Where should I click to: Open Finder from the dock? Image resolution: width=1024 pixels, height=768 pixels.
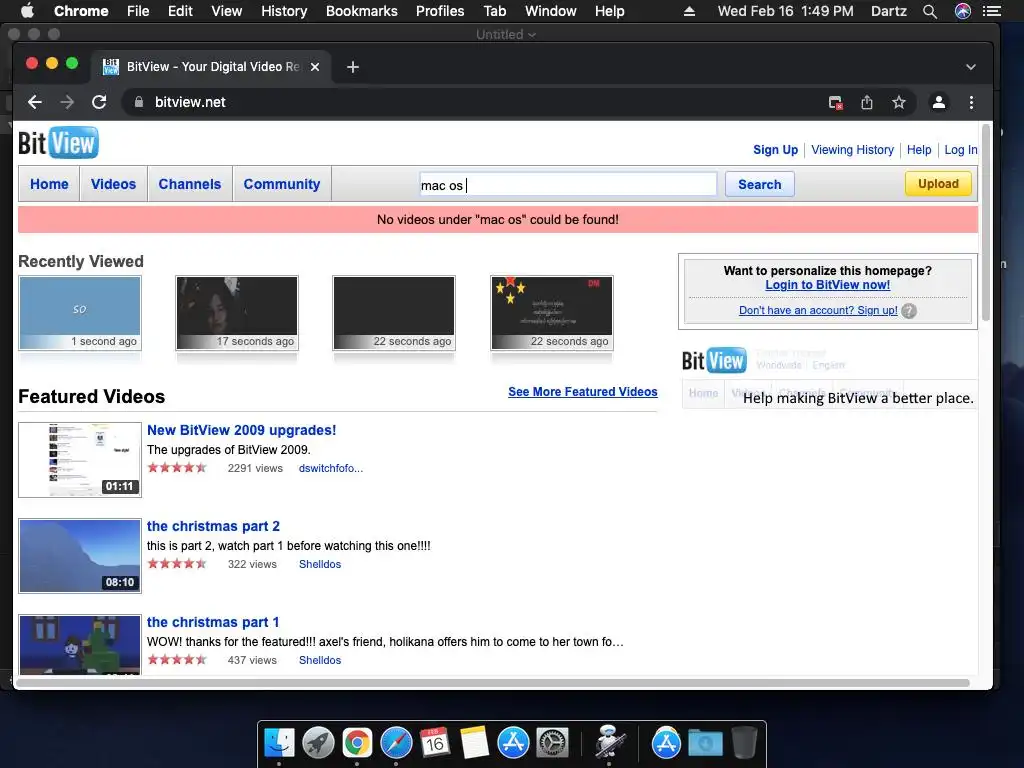(x=280, y=743)
